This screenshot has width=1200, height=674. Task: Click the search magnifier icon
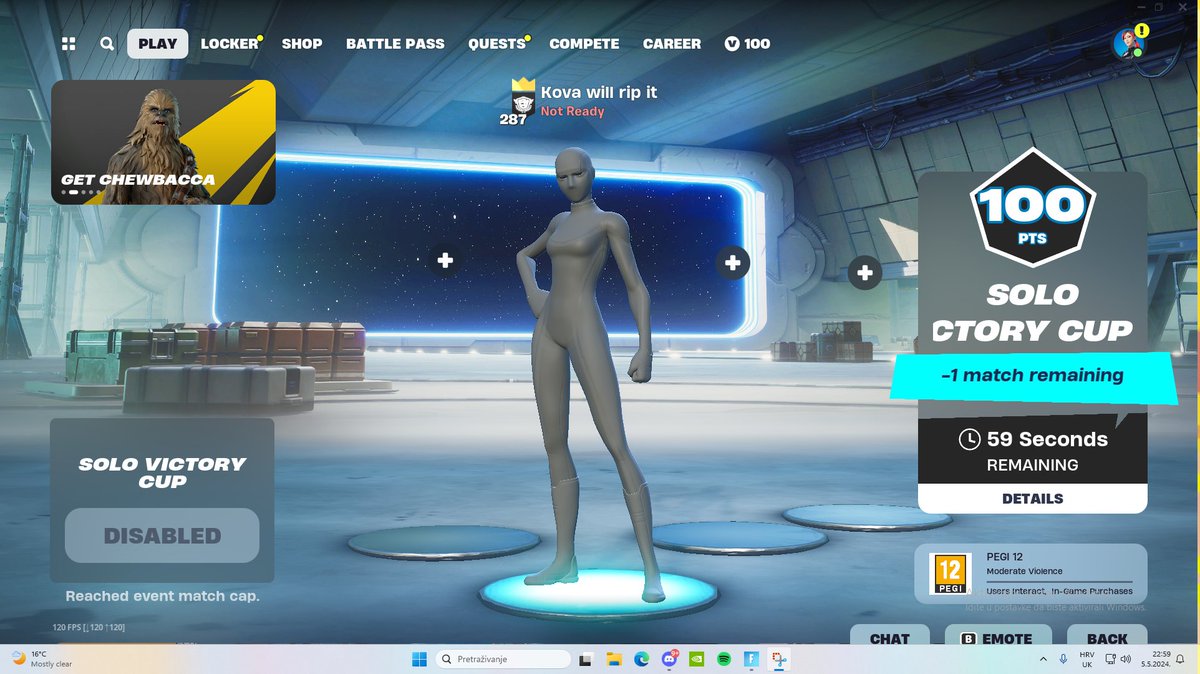(107, 44)
